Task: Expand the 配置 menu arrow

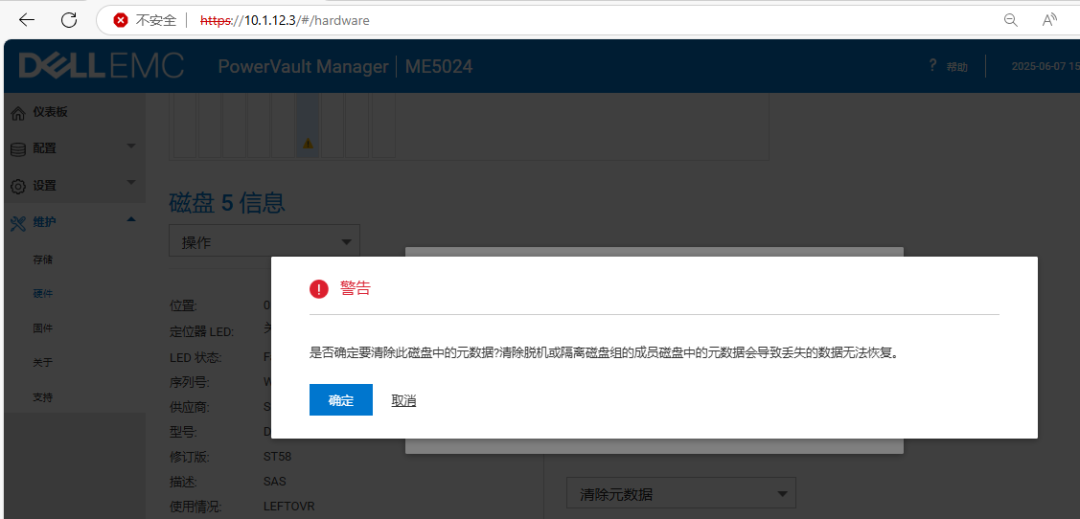Action: (x=132, y=146)
